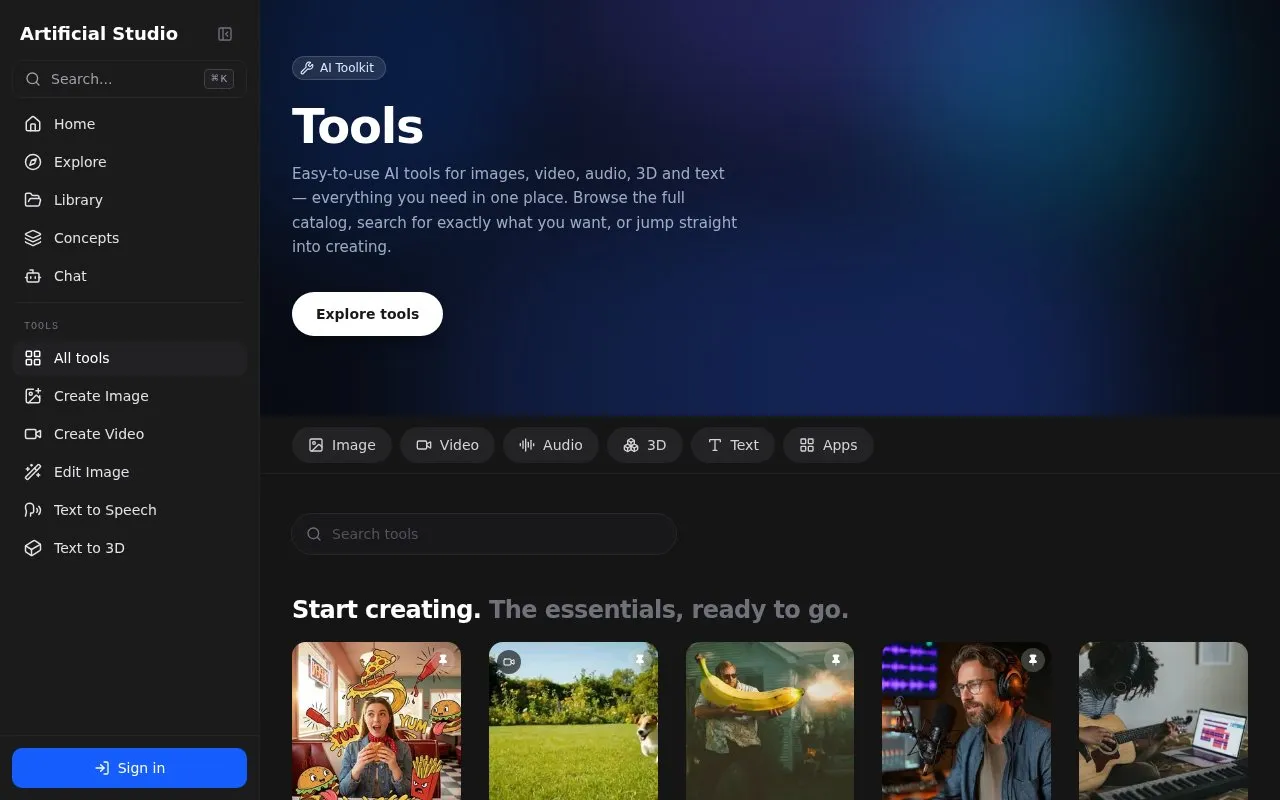Click the pin icon on the burger cartoon card
This screenshot has width=1280, height=800.
pyautogui.click(x=443, y=660)
